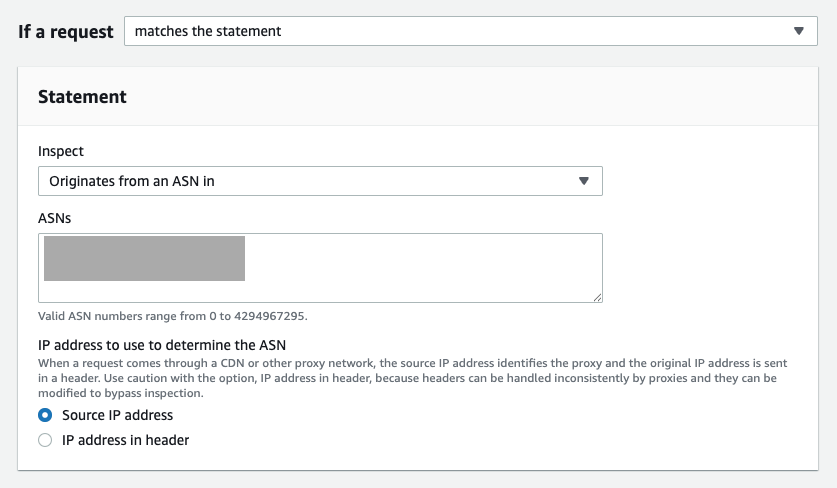Click the 'Valid ASN numbers range' hint text

[172, 316]
